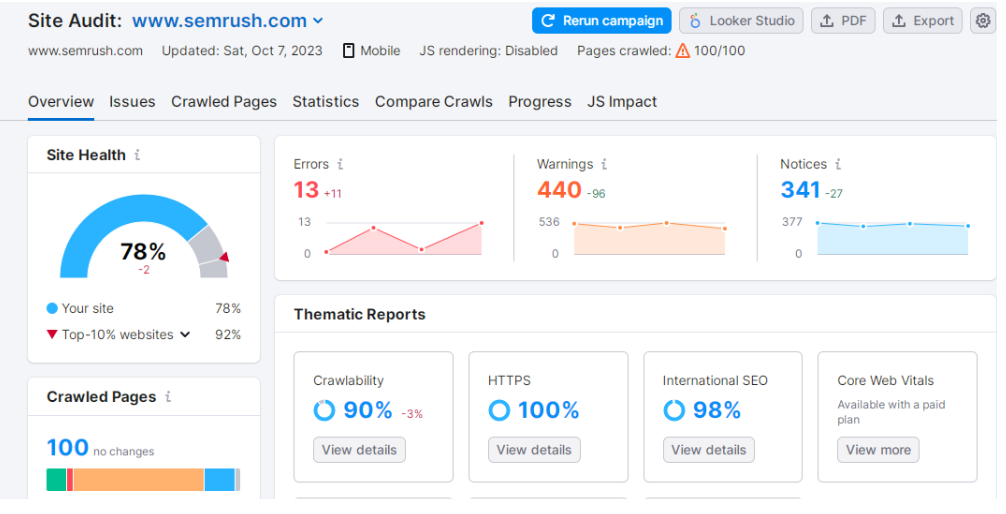Click View more under Core Web Vitals
Viewport: 1006px width, 514px height.
878,450
